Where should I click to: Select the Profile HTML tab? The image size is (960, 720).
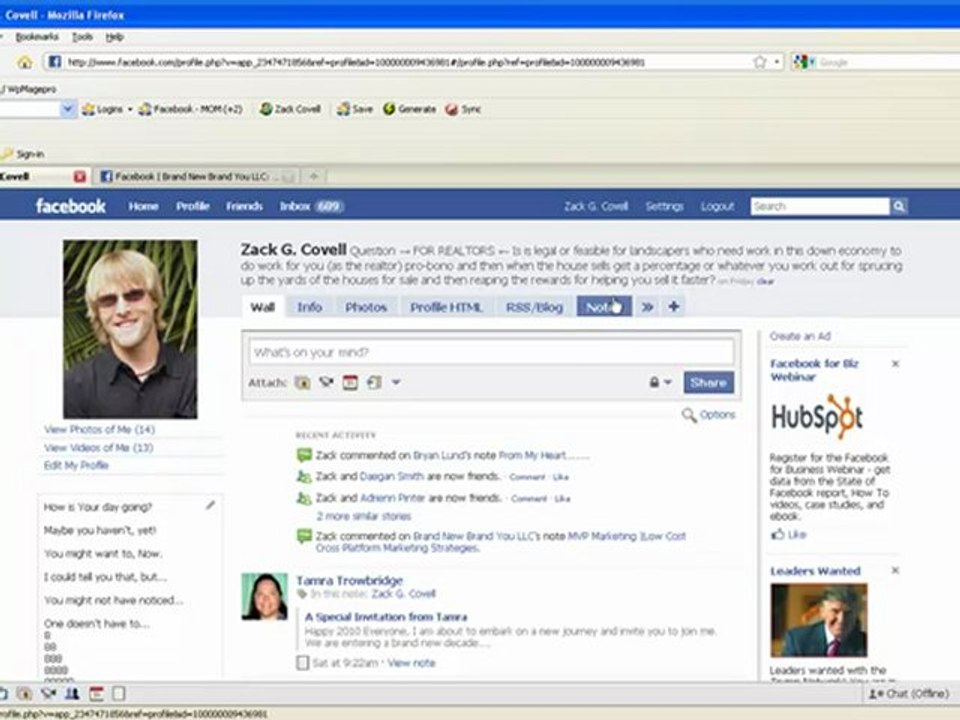[x=446, y=307]
